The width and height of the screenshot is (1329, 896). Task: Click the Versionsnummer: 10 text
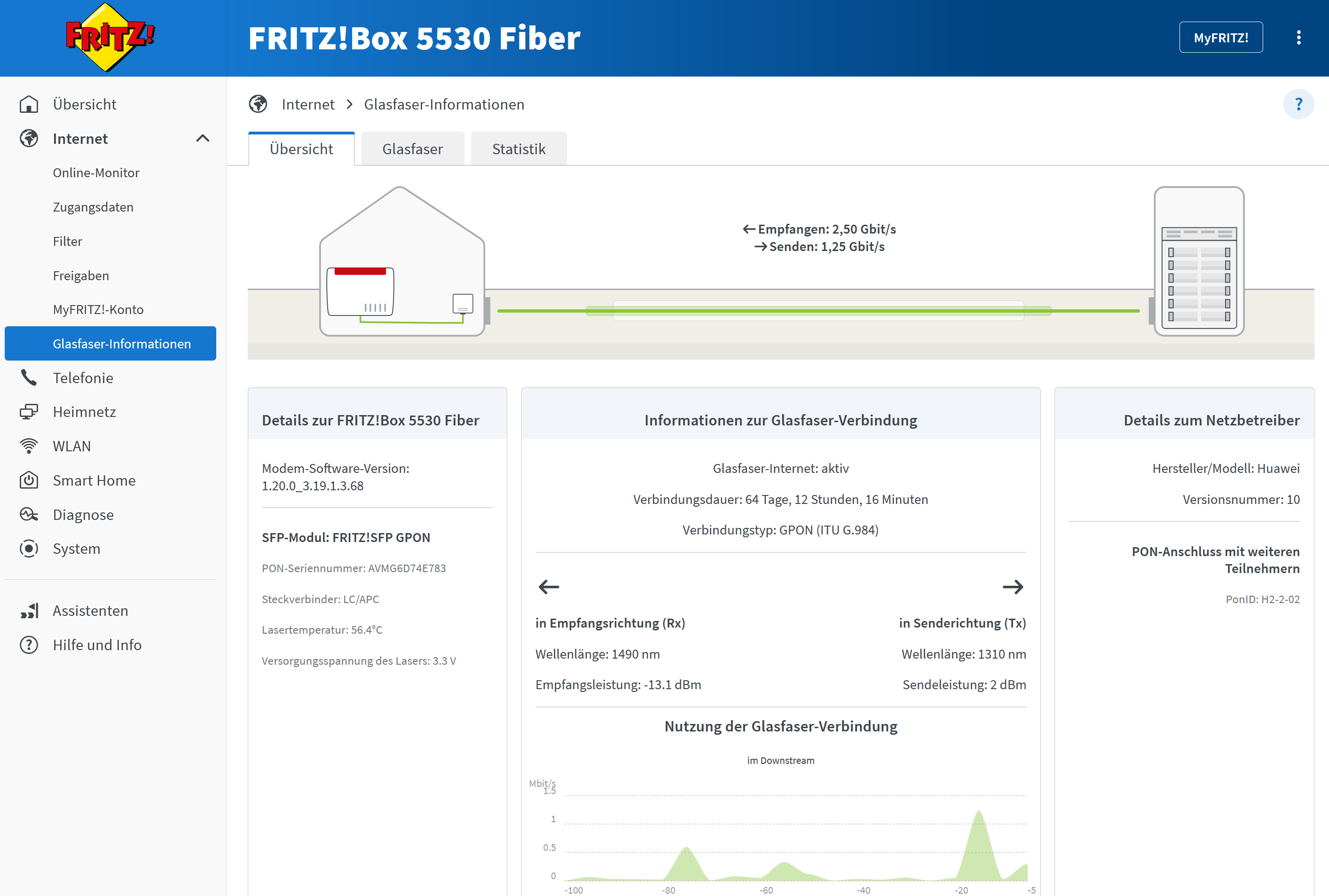pyautogui.click(x=1241, y=499)
